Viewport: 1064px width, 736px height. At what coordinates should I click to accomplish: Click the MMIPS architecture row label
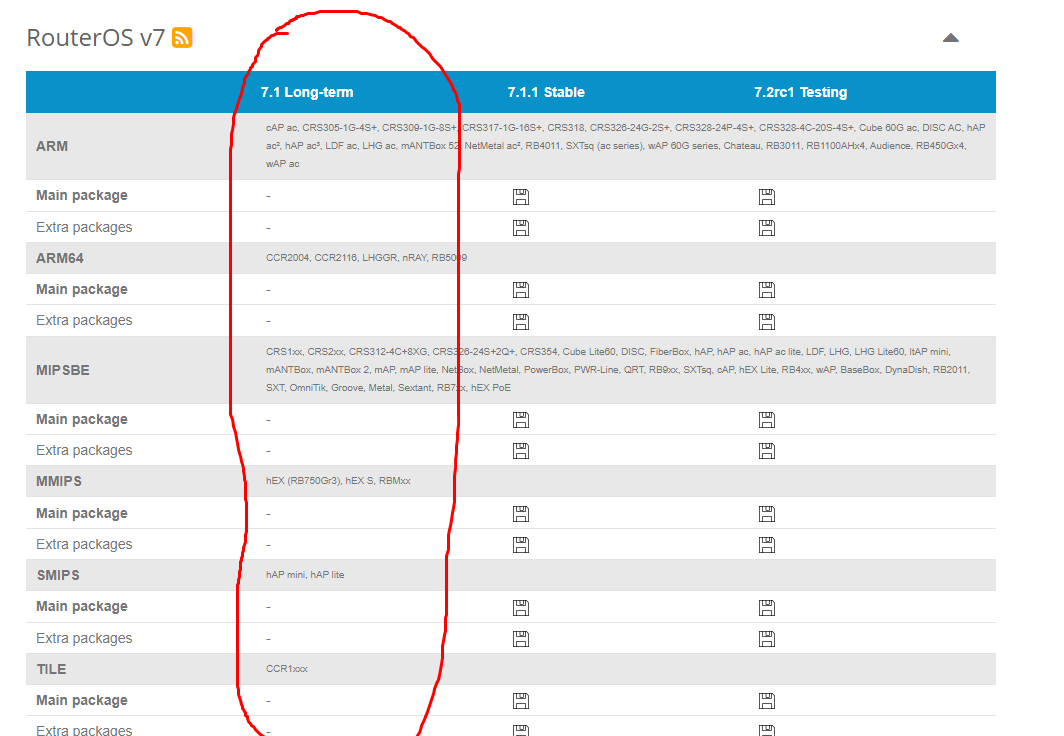click(x=59, y=482)
